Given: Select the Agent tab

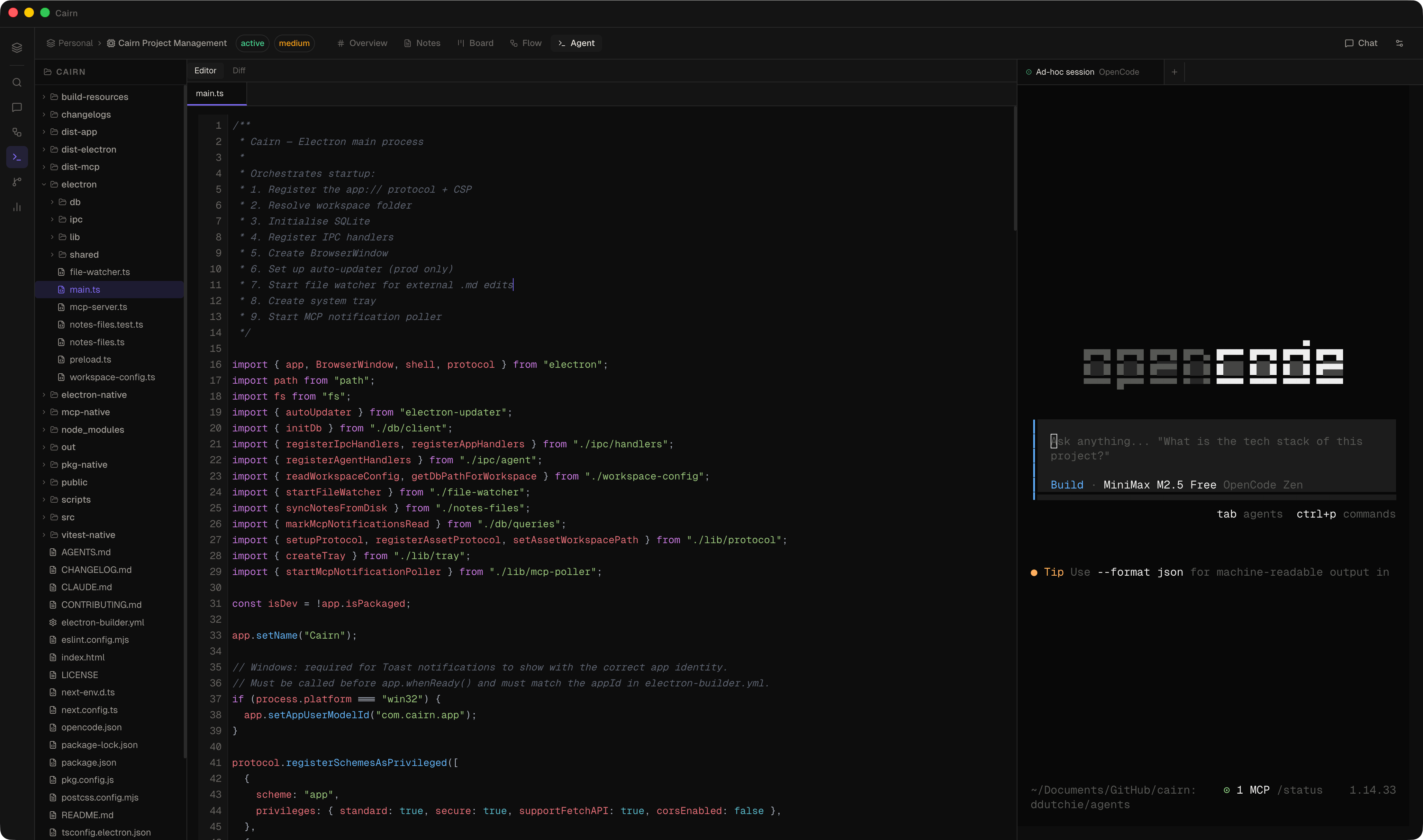Looking at the screenshot, I should click(x=576, y=43).
